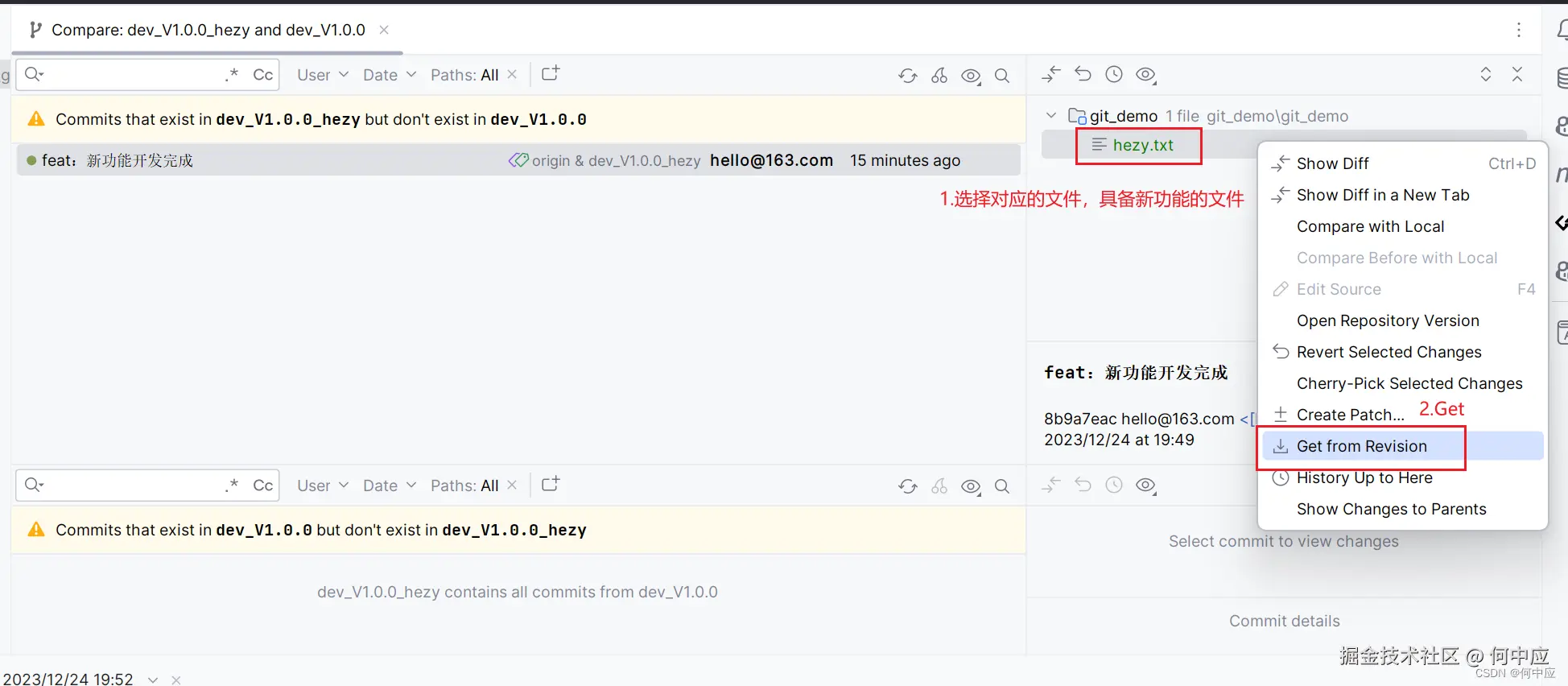
Task: Open the view options eye icon in the upper commits toolbar
Action: 972,76
